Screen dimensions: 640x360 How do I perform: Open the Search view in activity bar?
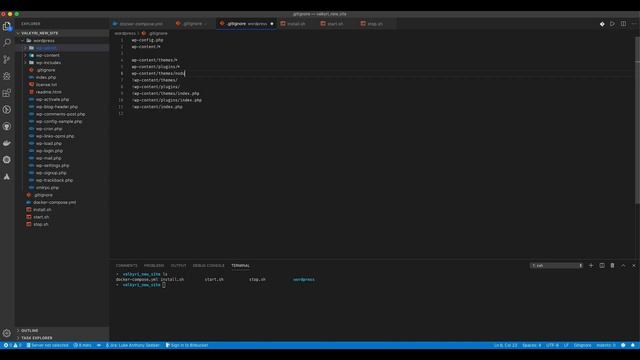pyautogui.click(x=7, y=42)
